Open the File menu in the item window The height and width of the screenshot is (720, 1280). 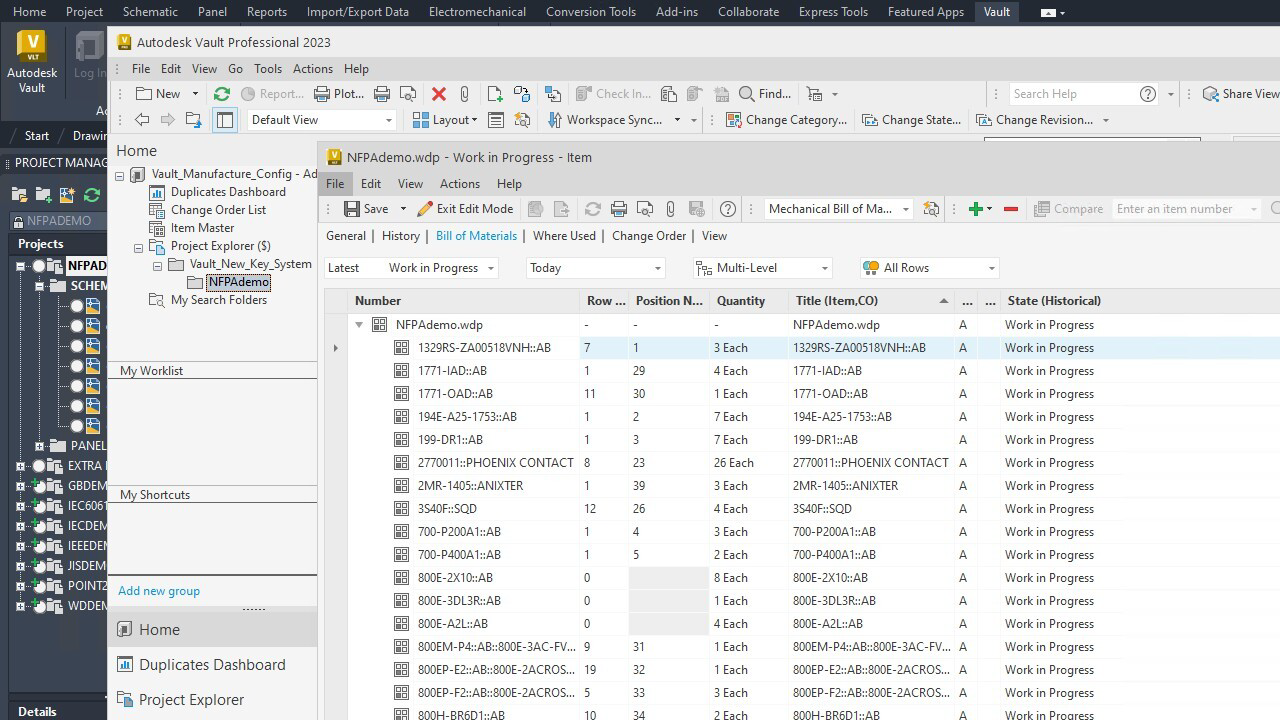pyautogui.click(x=335, y=184)
